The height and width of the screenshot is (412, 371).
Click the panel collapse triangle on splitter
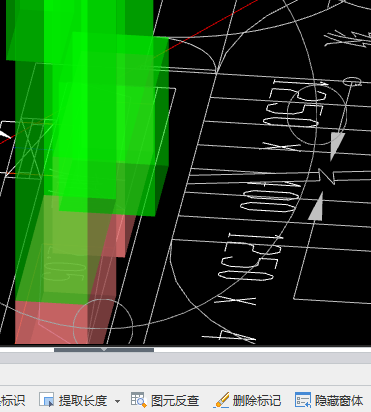104,350
